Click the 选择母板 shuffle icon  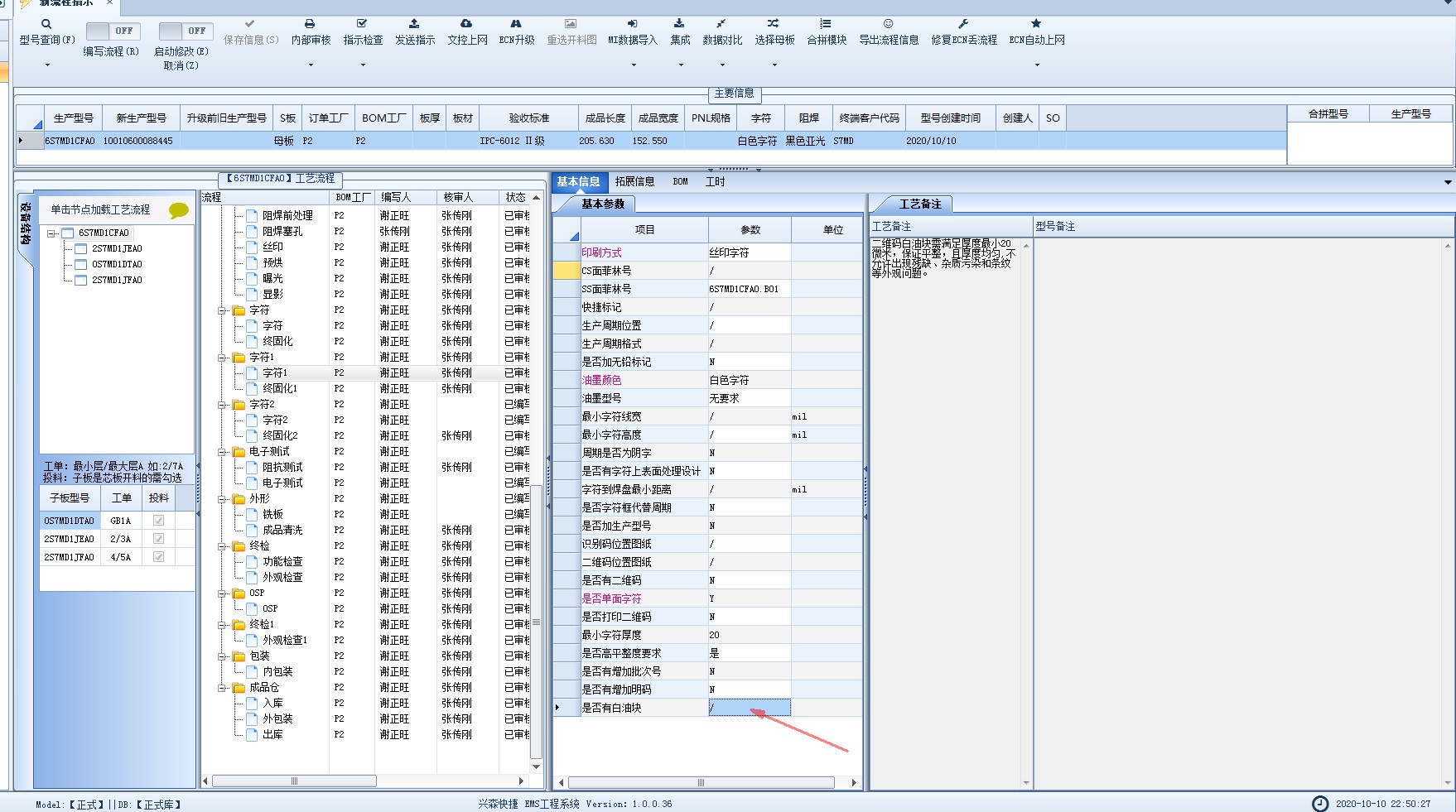[773, 24]
